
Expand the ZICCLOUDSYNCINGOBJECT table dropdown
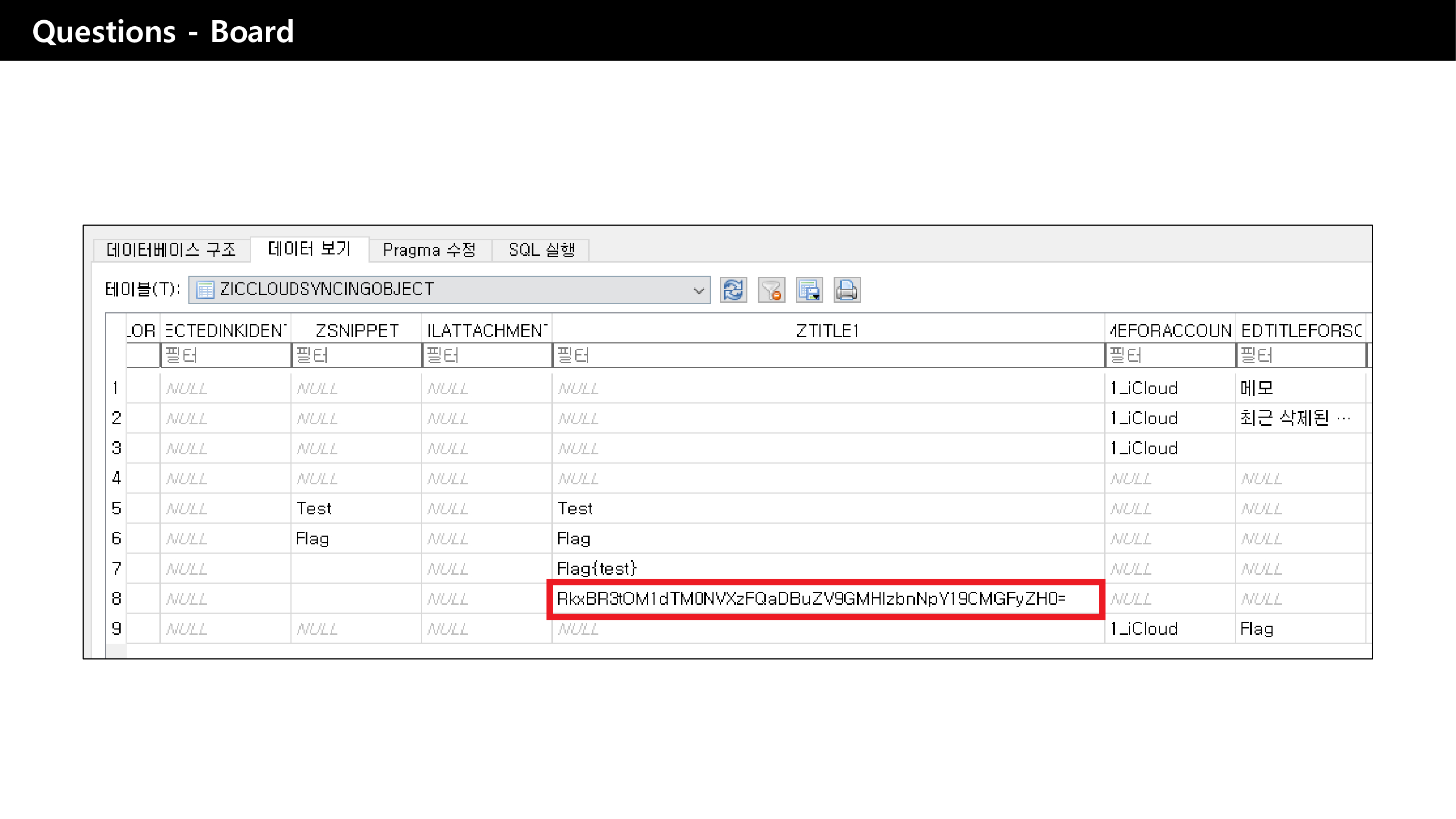point(699,290)
